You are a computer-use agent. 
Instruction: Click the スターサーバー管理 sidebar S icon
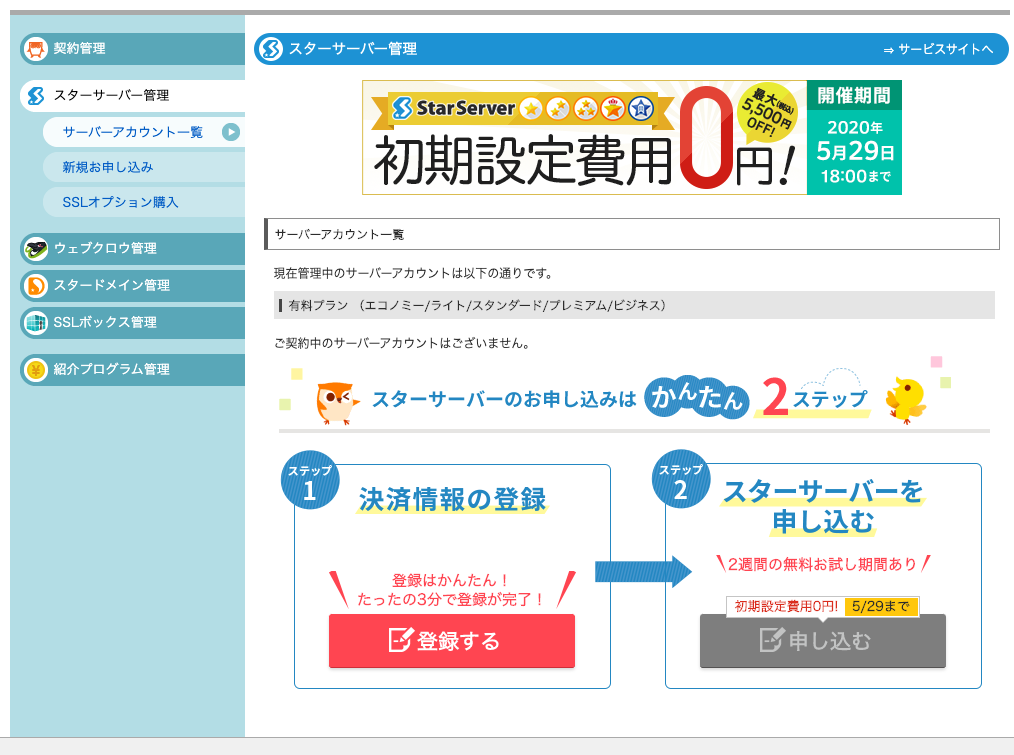[36, 96]
